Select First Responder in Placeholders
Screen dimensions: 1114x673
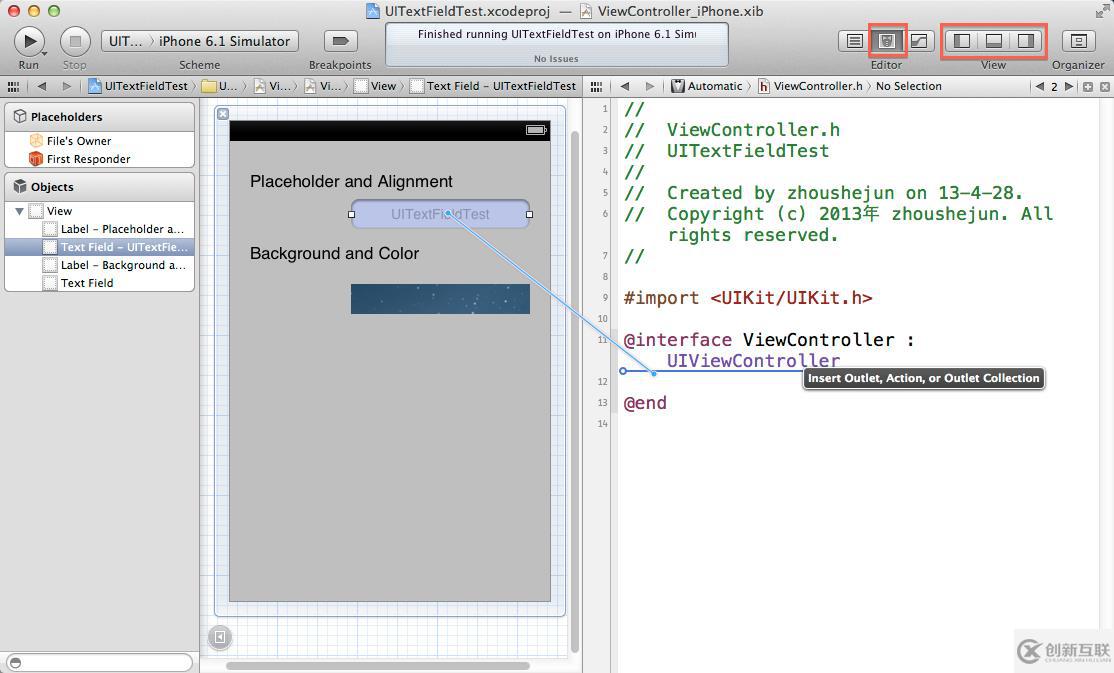point(87,159)
